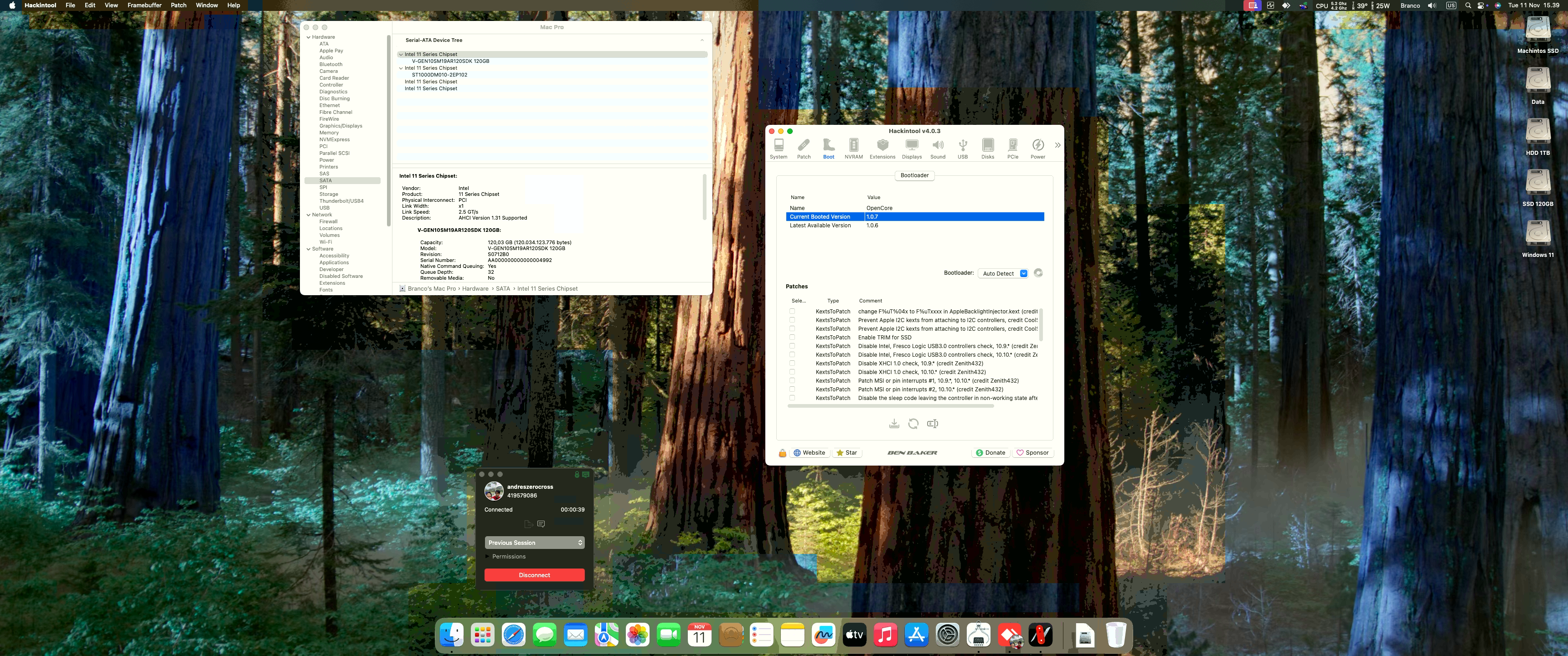Click the lock icon in the Hackintool footer
This screenshot has width=1568, height=656.
782,453
